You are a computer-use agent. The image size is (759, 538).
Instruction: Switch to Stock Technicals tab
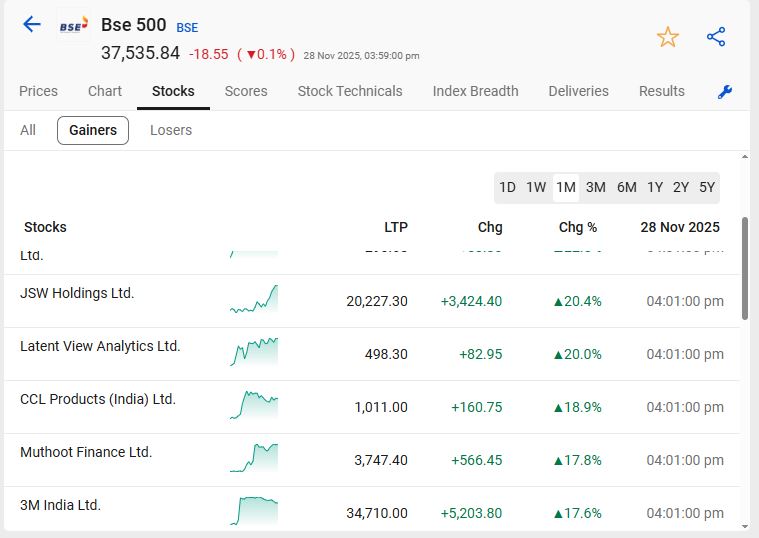click(350, 91)
